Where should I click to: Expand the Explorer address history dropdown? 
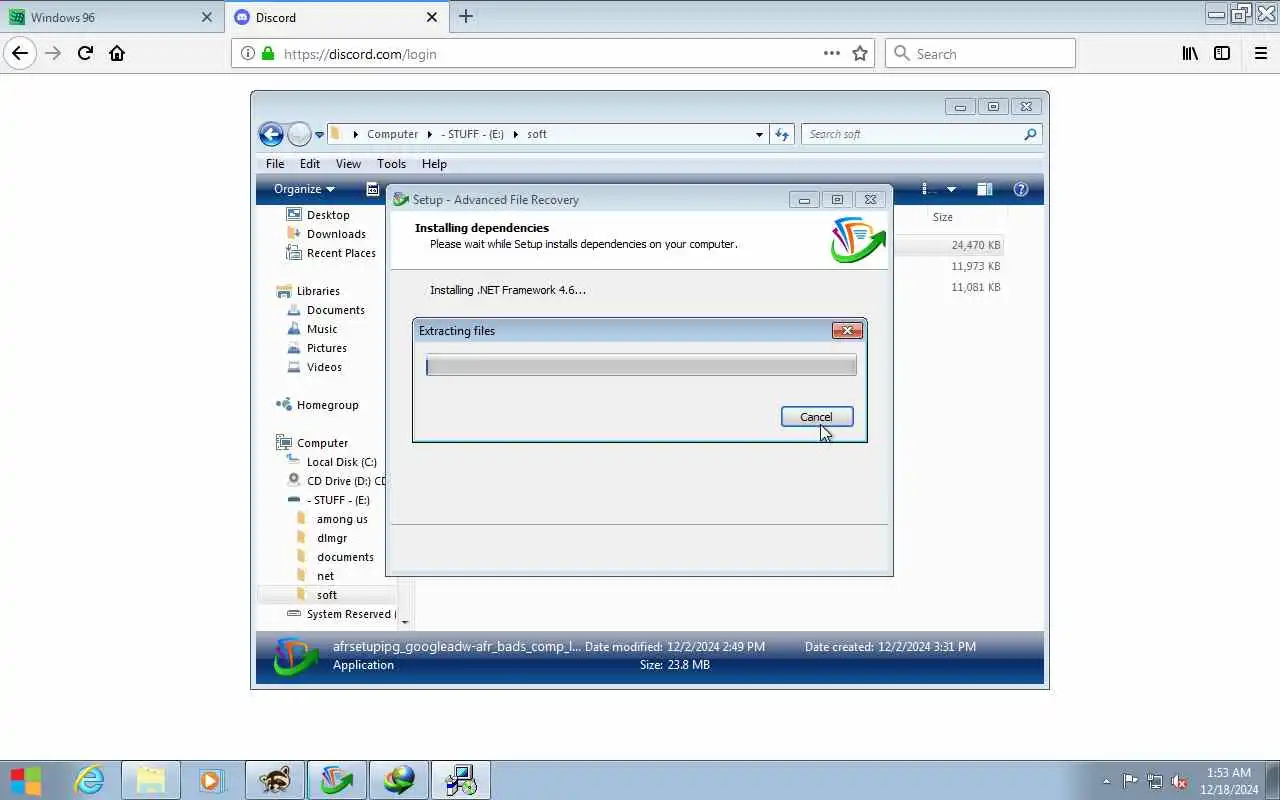click(759, 134)
